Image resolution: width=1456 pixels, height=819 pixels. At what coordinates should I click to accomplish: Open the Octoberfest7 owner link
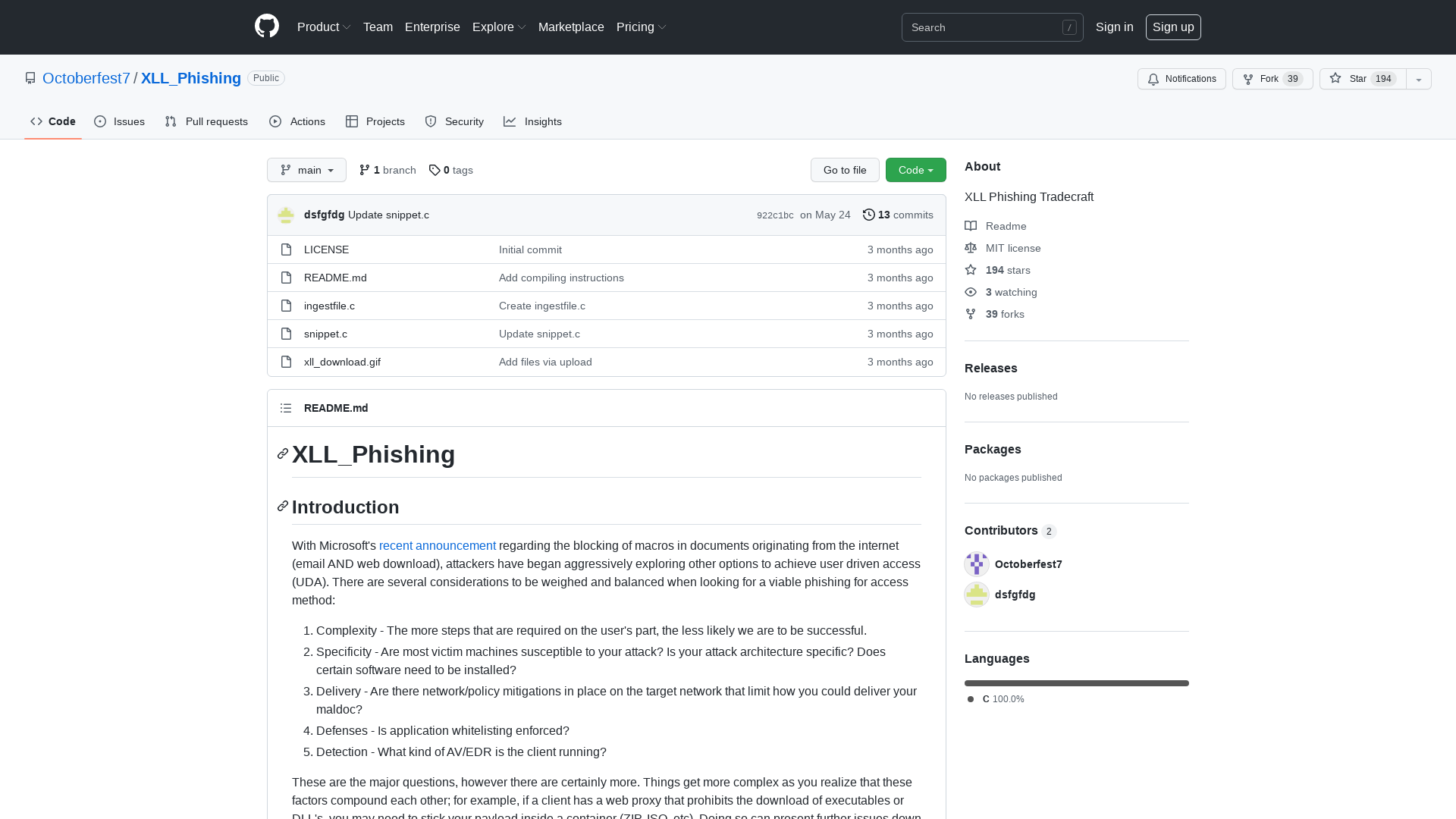click(x=86, y=78)
